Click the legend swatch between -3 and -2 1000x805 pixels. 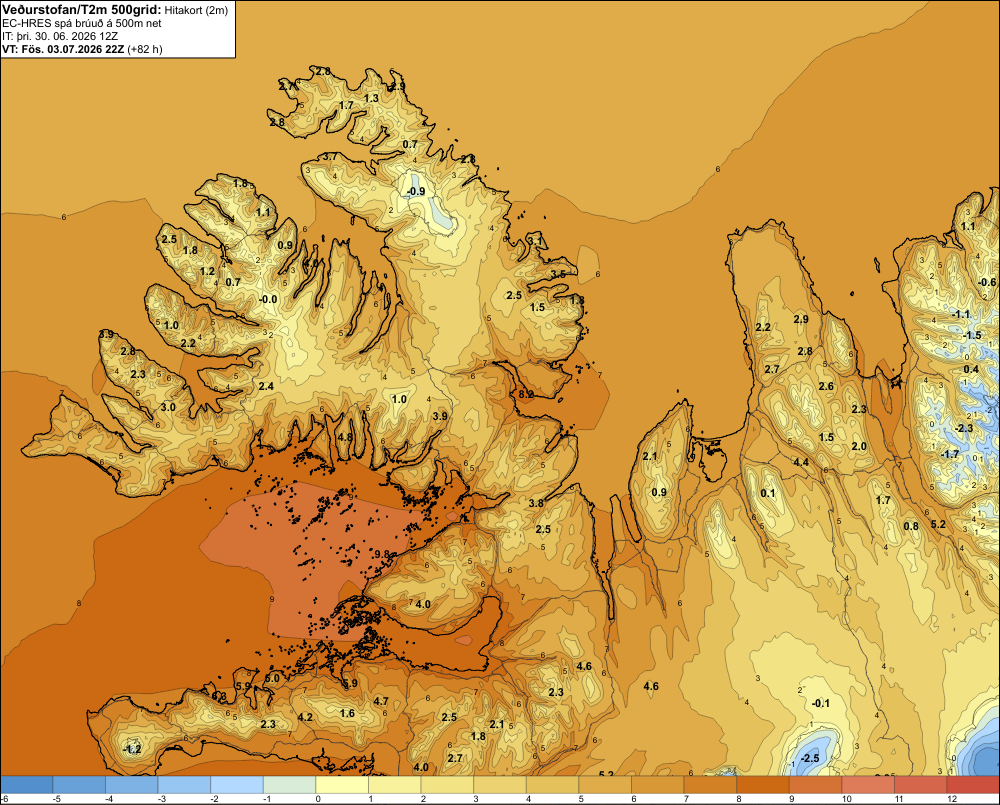[184, 785]
